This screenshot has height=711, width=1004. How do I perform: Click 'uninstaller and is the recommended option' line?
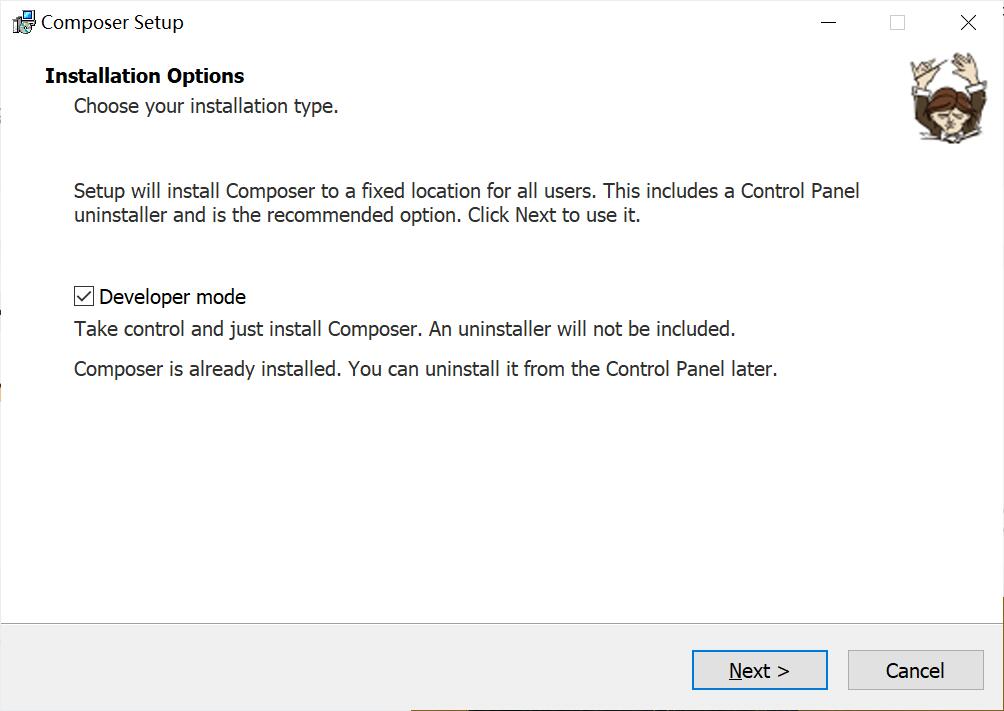click(267, 215)
